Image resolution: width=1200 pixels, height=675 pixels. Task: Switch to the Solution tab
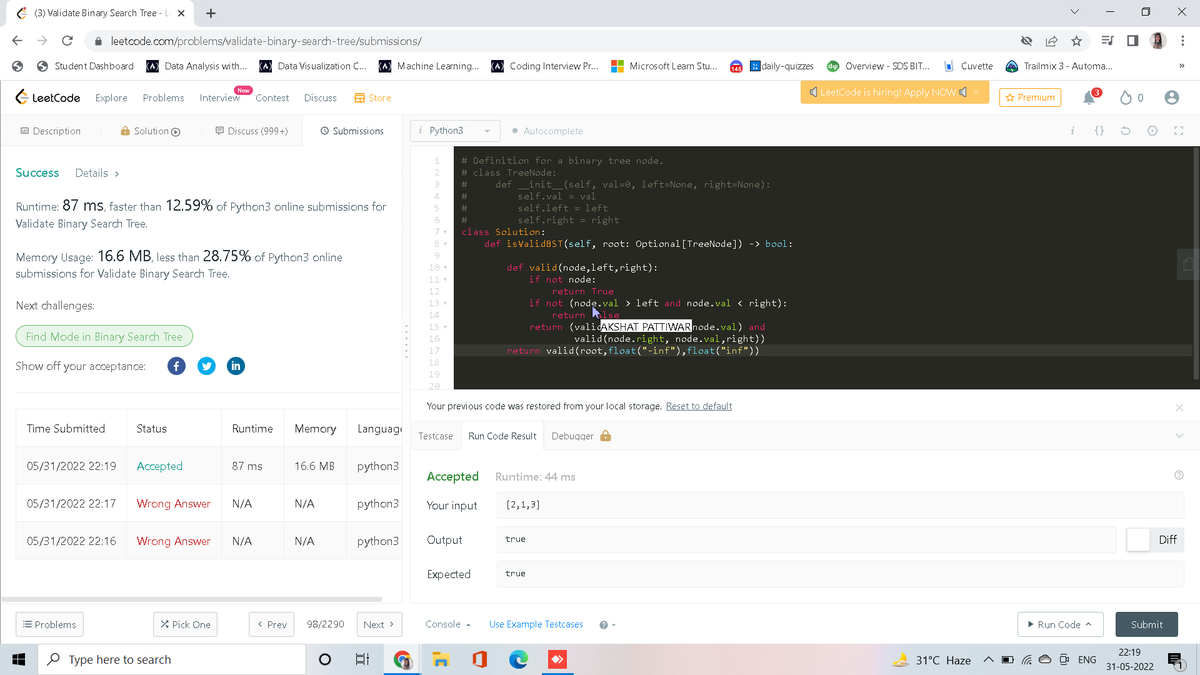(x=150, y=131)
